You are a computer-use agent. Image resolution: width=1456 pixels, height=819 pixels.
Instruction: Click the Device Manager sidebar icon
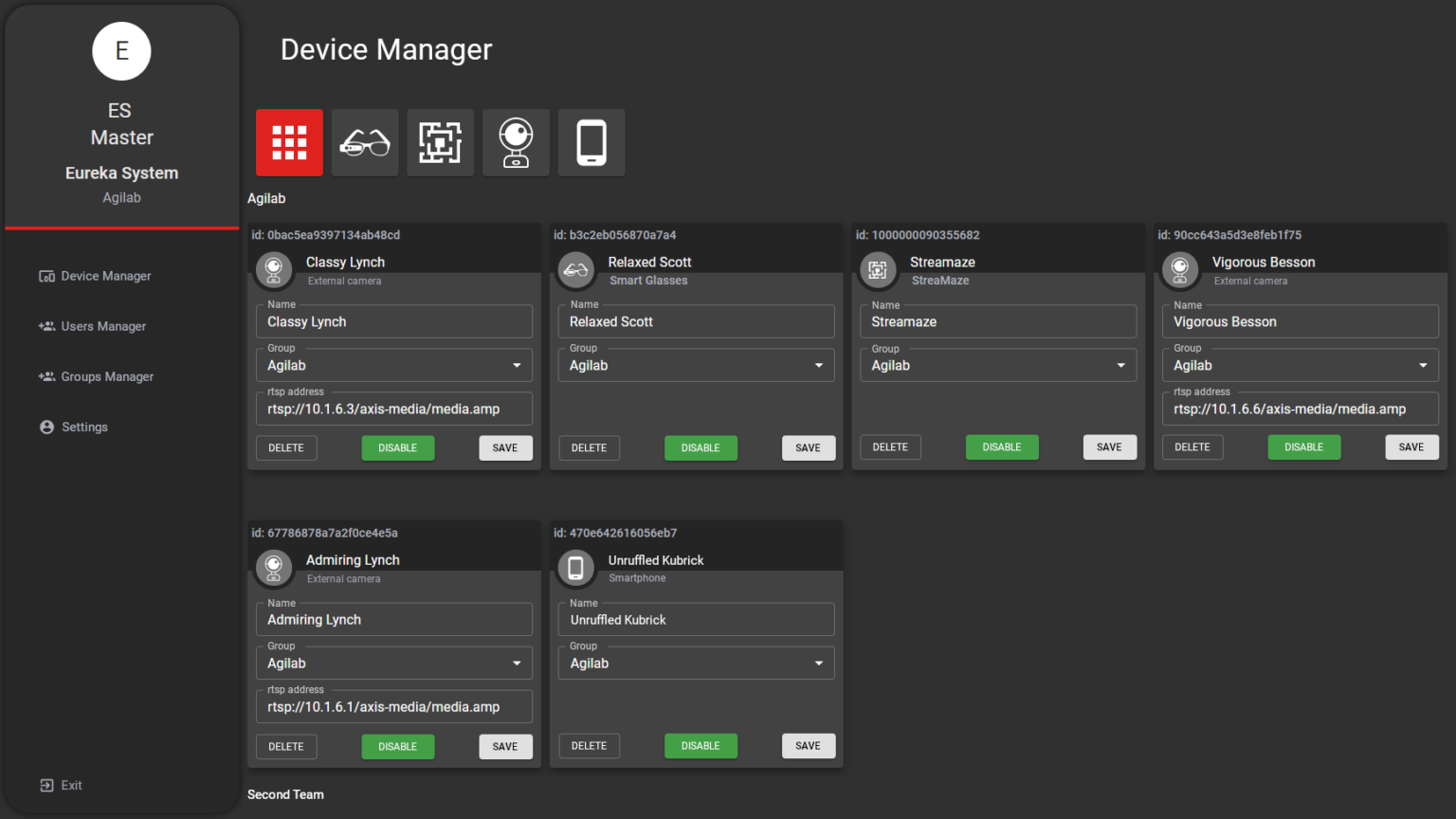coord(46,276)
